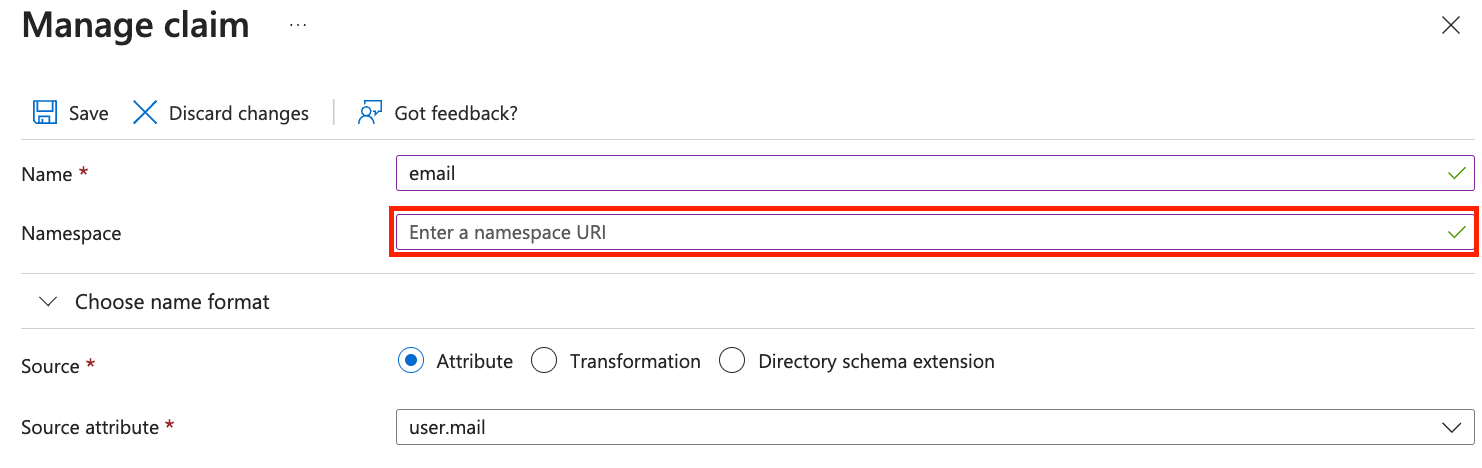The height and width of the screenshot is (468, 1482).
Task: Click the Save floppy disk icon
Action: click(44, 112)
